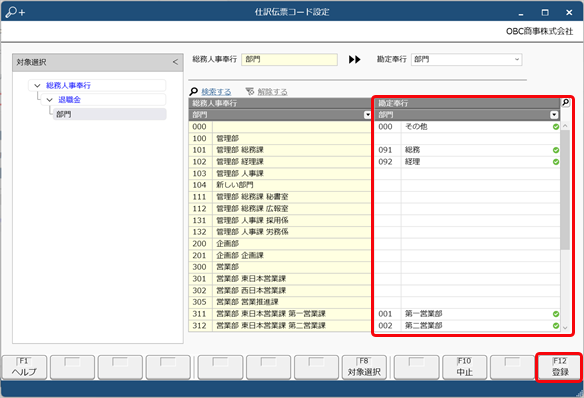This screenshot has height=398, width=584.
Task: Click the OBC商事株式会社 company name
Action: tap(539, 32)
